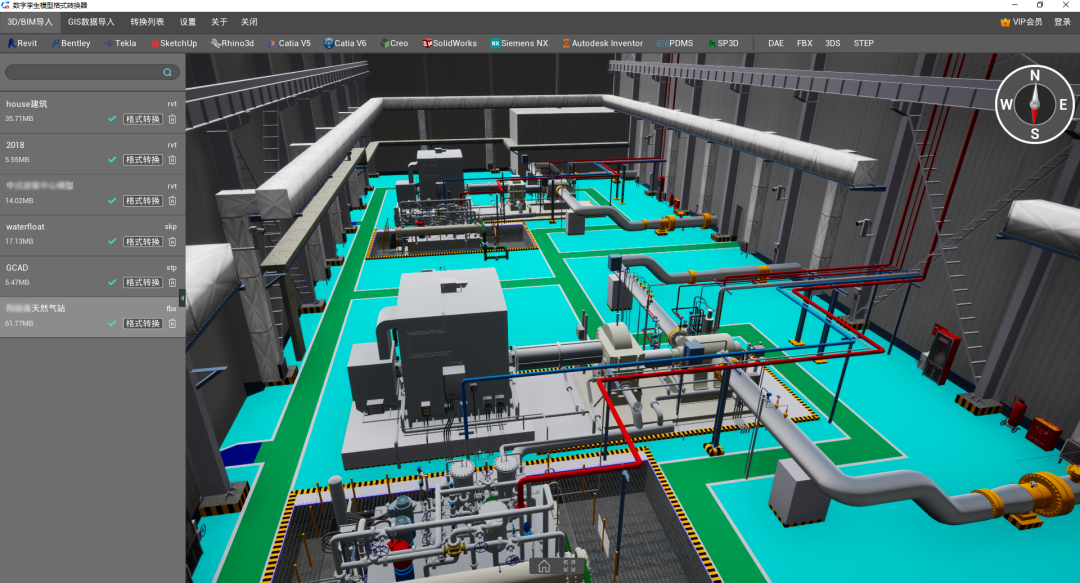The width and height of the screenshot is (1080, 583).
Task: Click 格式转换 for the waterfloat model
Action: click(143, 242)
